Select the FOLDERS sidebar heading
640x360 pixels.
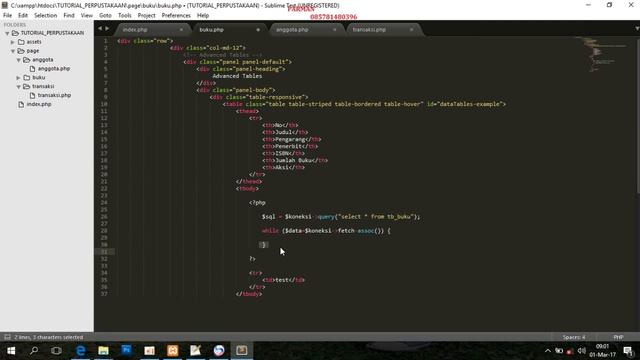pos(15,25)
